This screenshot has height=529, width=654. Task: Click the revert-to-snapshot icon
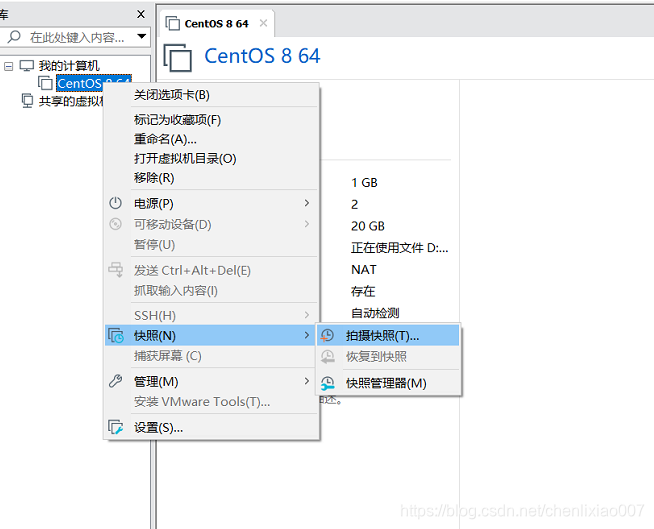coord(327,357)
